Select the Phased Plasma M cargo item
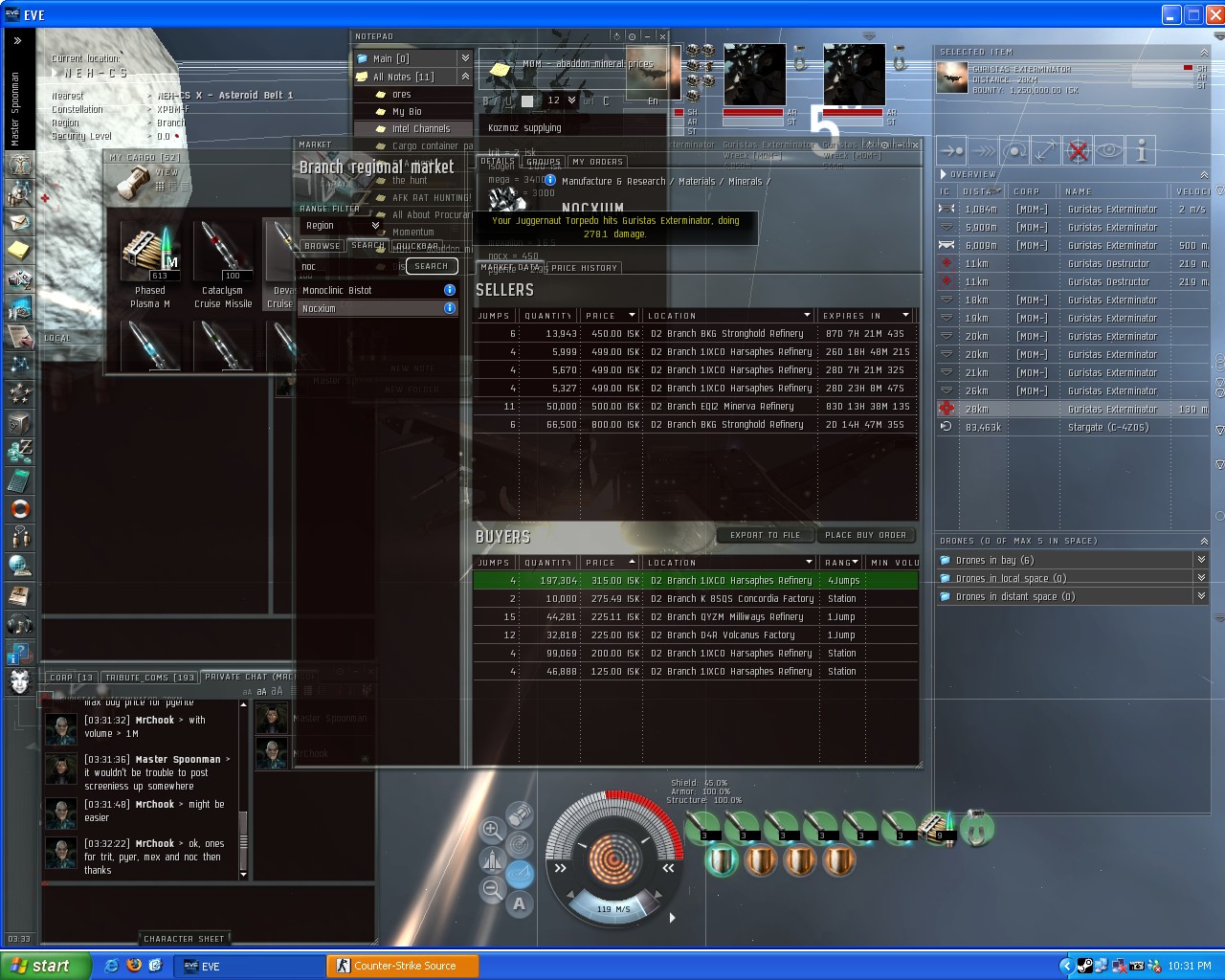The height and width of the screenshot is (980, 1225). [150, 265]
